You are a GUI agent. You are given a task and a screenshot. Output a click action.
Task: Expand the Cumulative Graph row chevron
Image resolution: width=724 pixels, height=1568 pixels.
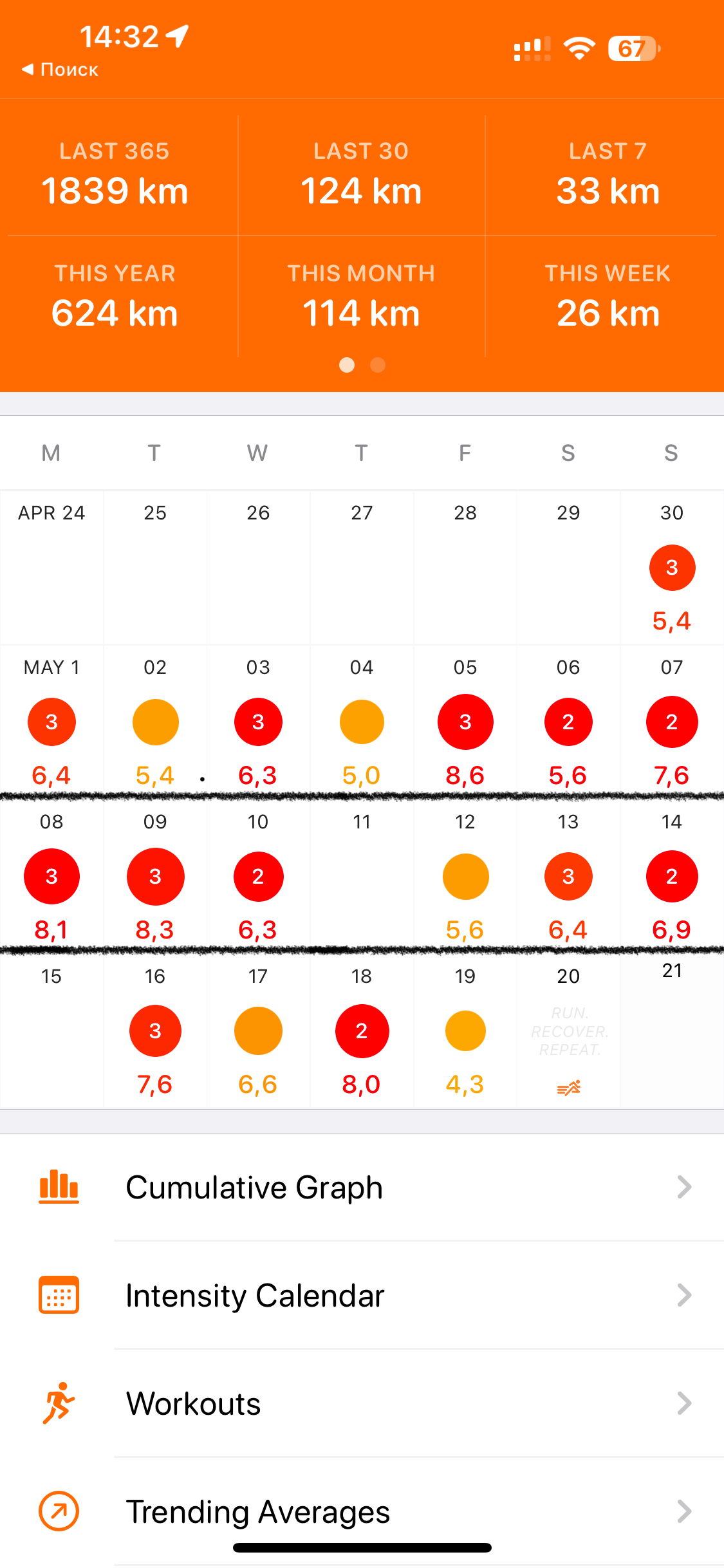point(684,1187)
